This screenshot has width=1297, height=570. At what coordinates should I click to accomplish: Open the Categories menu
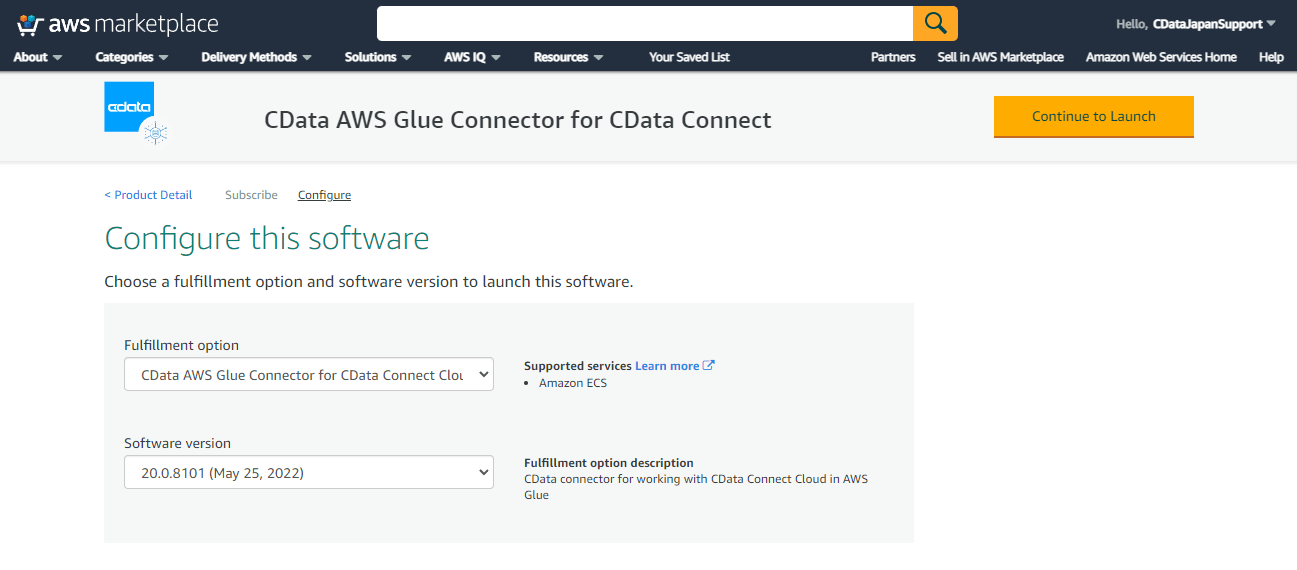point(131,57)
